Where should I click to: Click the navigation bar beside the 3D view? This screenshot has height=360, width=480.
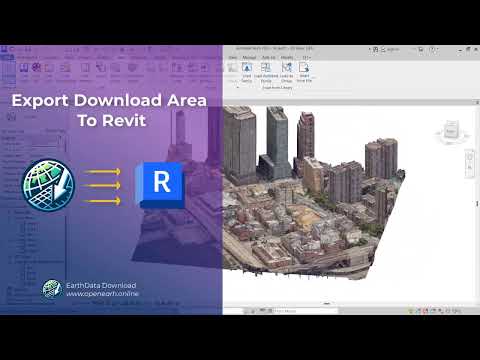[x=470, y=163]
